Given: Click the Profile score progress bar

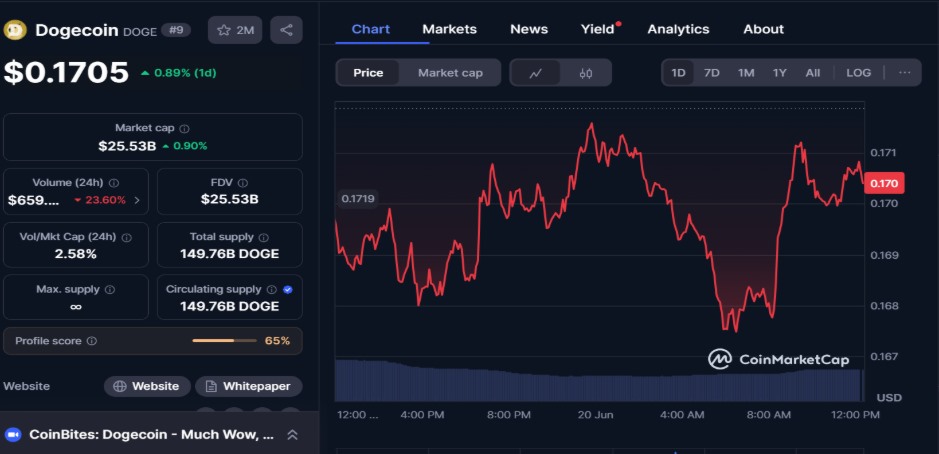Looking at the screenshot, I should (x=224, y=341).
